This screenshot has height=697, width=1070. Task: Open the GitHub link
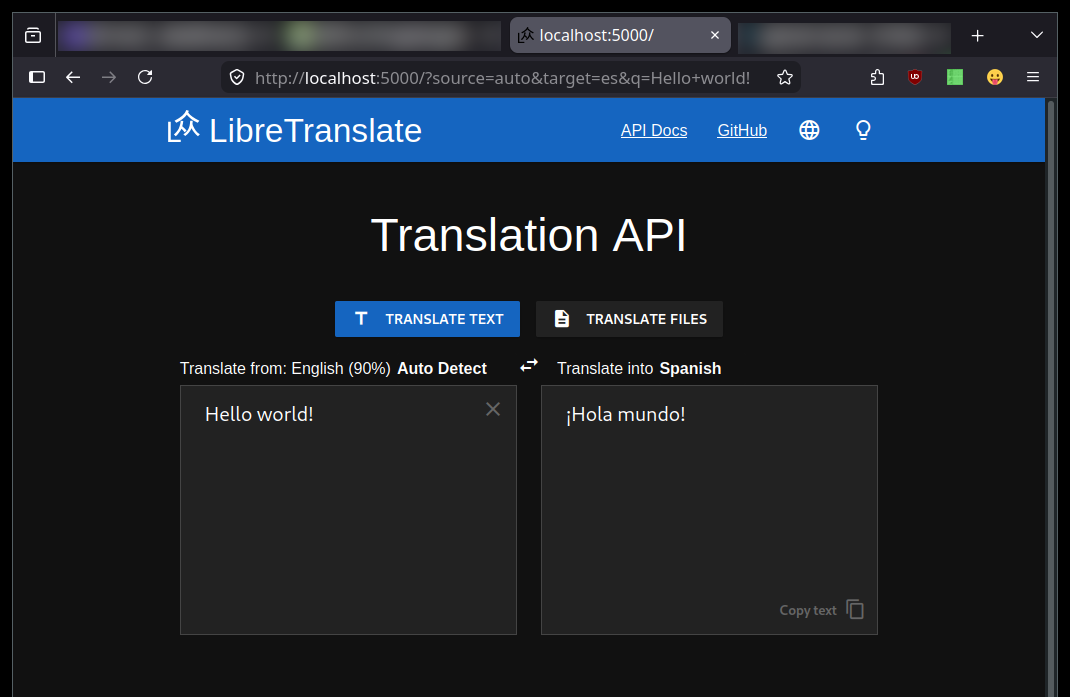[x=742, y=130]
